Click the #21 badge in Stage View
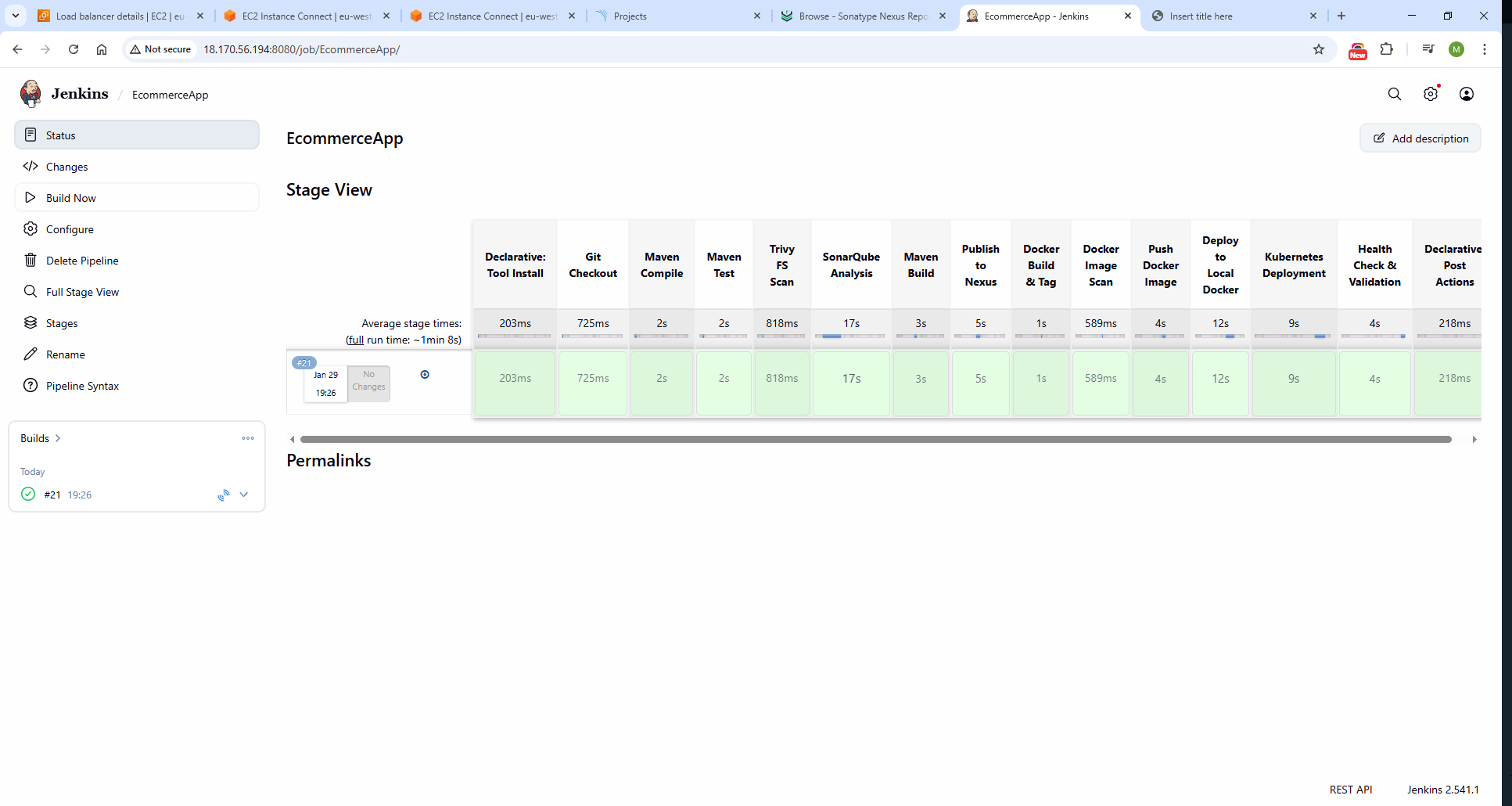The width and height of the screenshot is (1512, 806). click(x=303, y=362)
